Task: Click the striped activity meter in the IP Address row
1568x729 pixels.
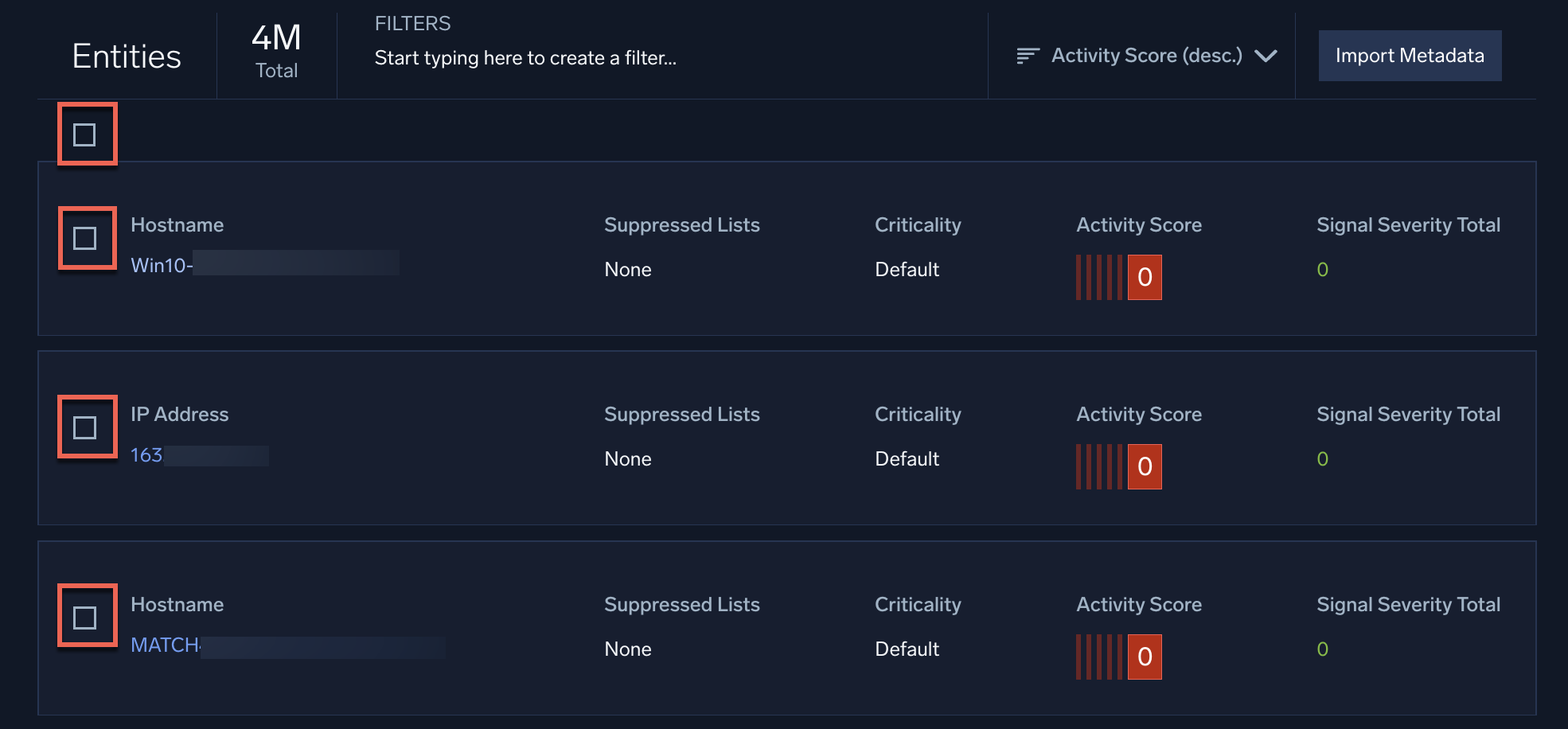Action: coord(1098,467)
